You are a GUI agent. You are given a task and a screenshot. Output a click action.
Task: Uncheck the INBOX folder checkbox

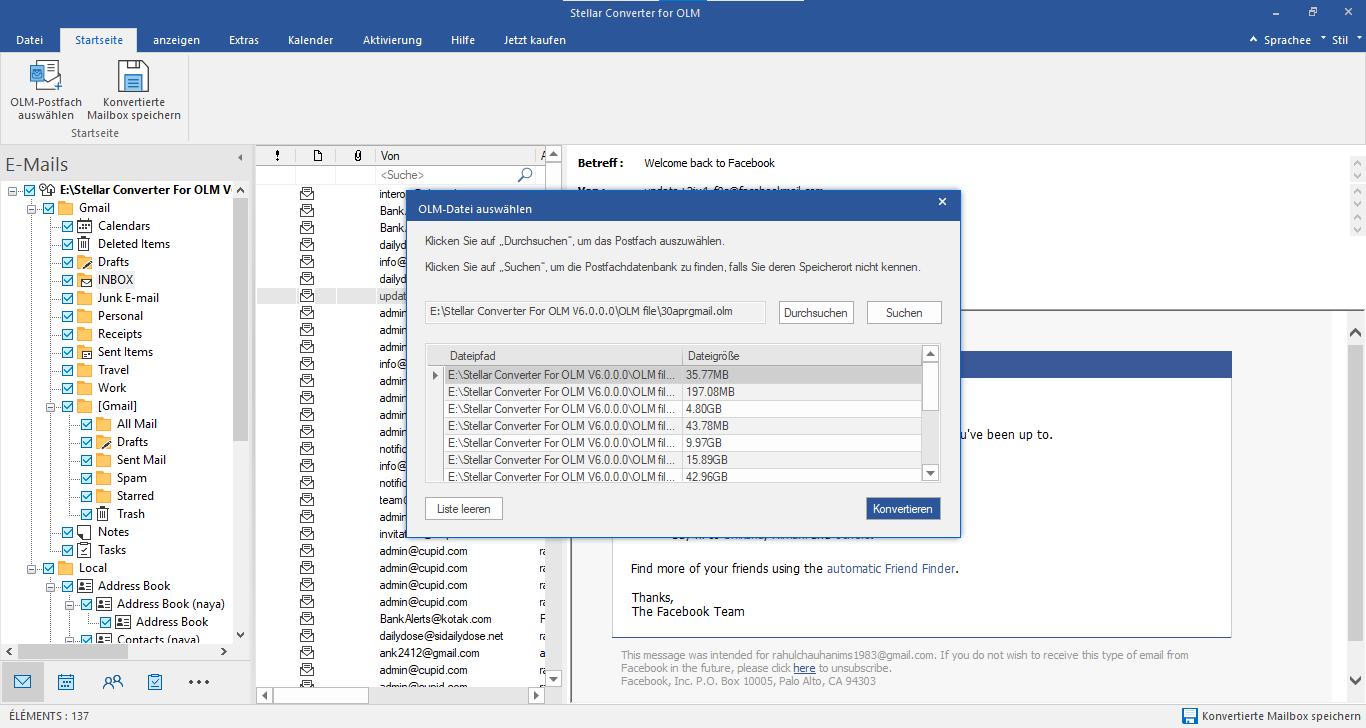tap(67, 280)
